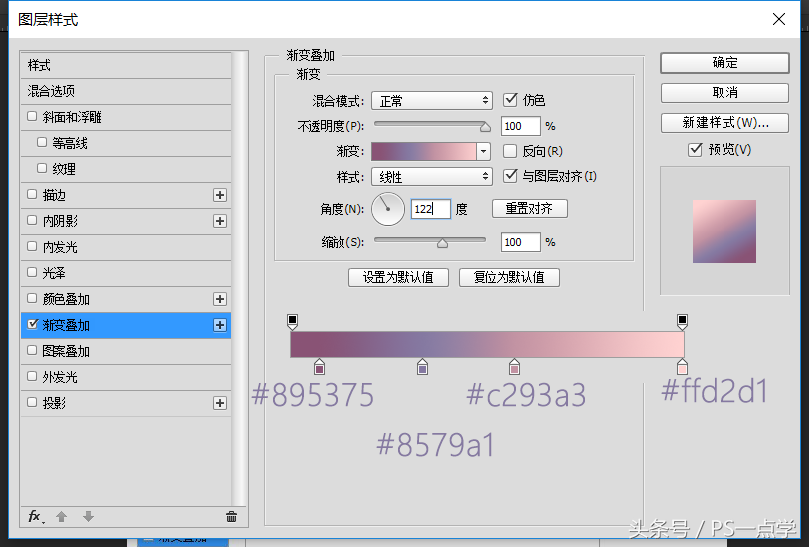Click the style list vertical scrollbar

(238, 279)
